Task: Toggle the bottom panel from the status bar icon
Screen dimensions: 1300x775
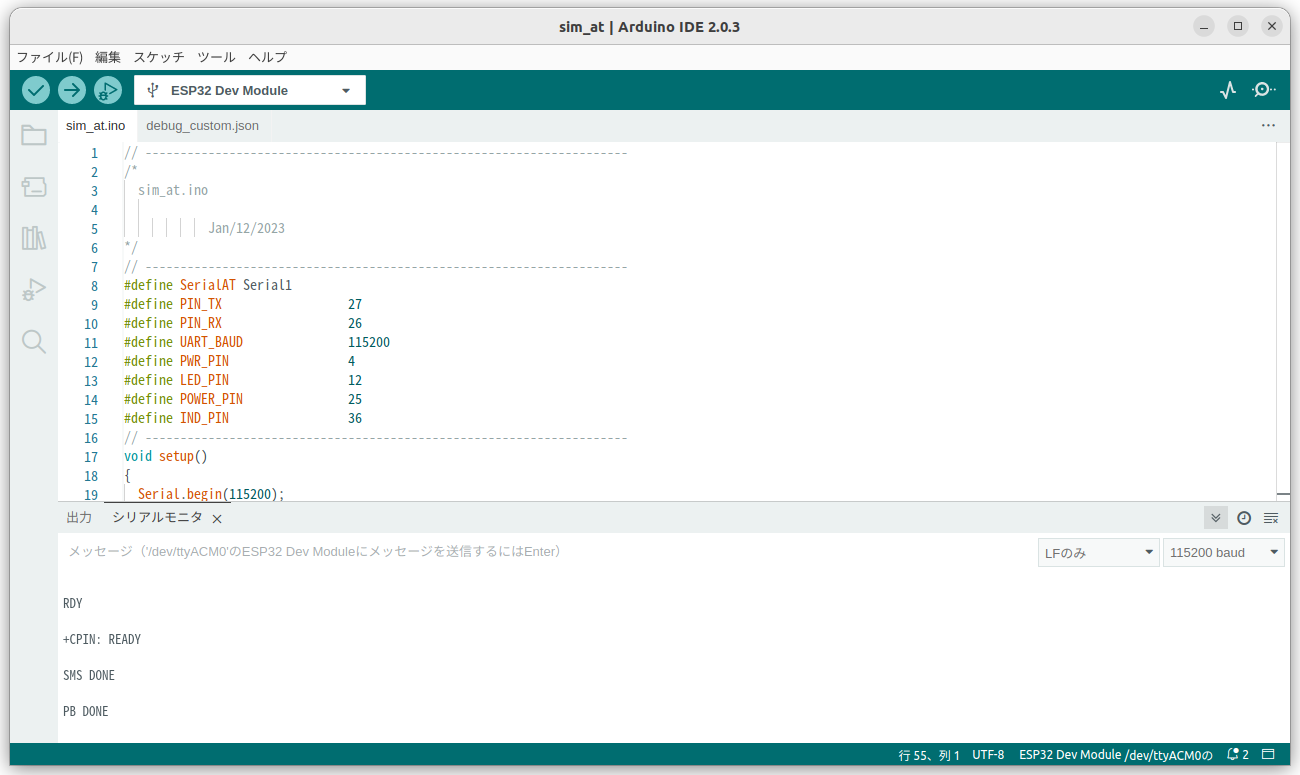Action: 1268,755
